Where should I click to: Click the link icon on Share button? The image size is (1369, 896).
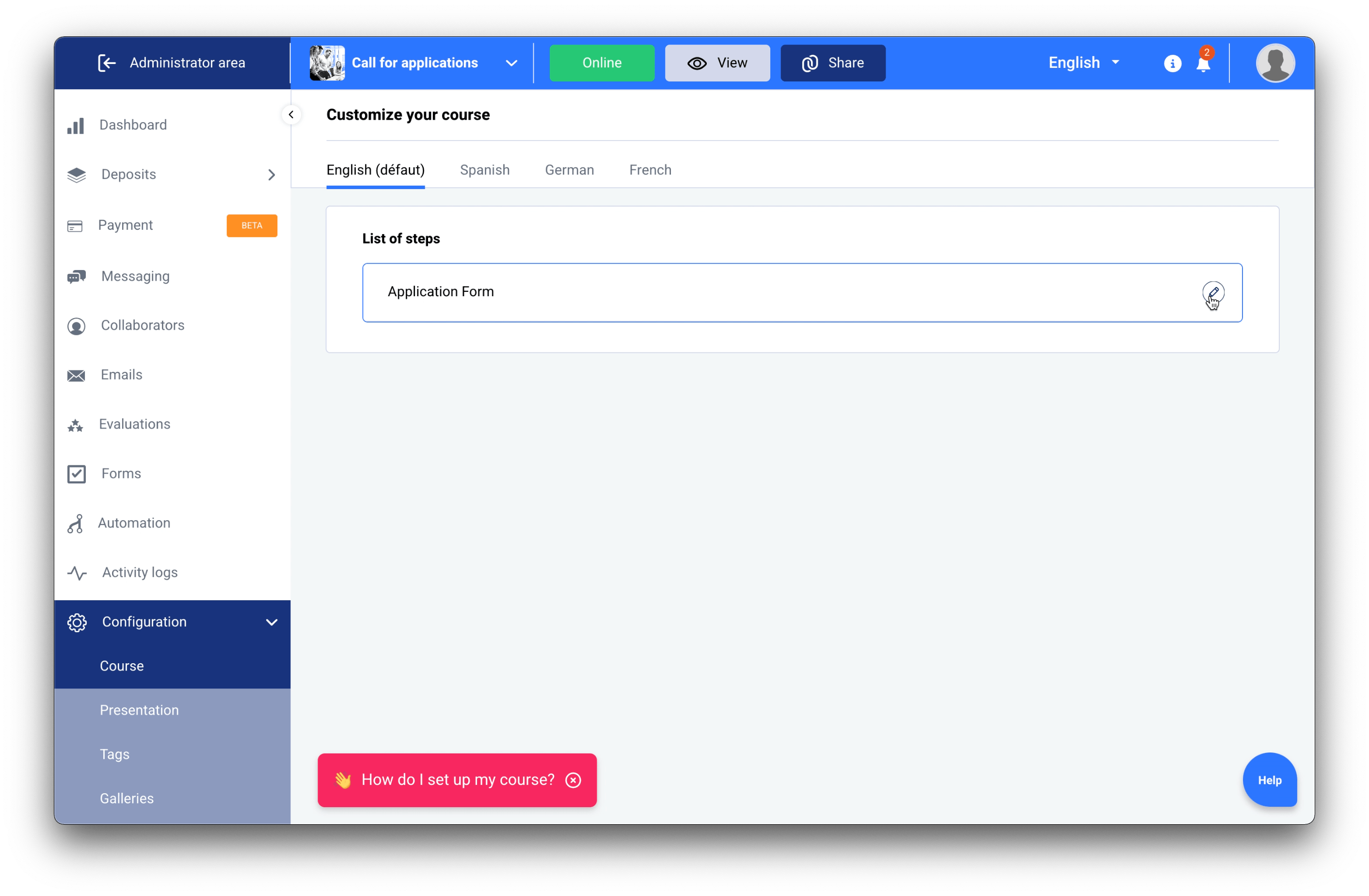[x=809, y=64]
